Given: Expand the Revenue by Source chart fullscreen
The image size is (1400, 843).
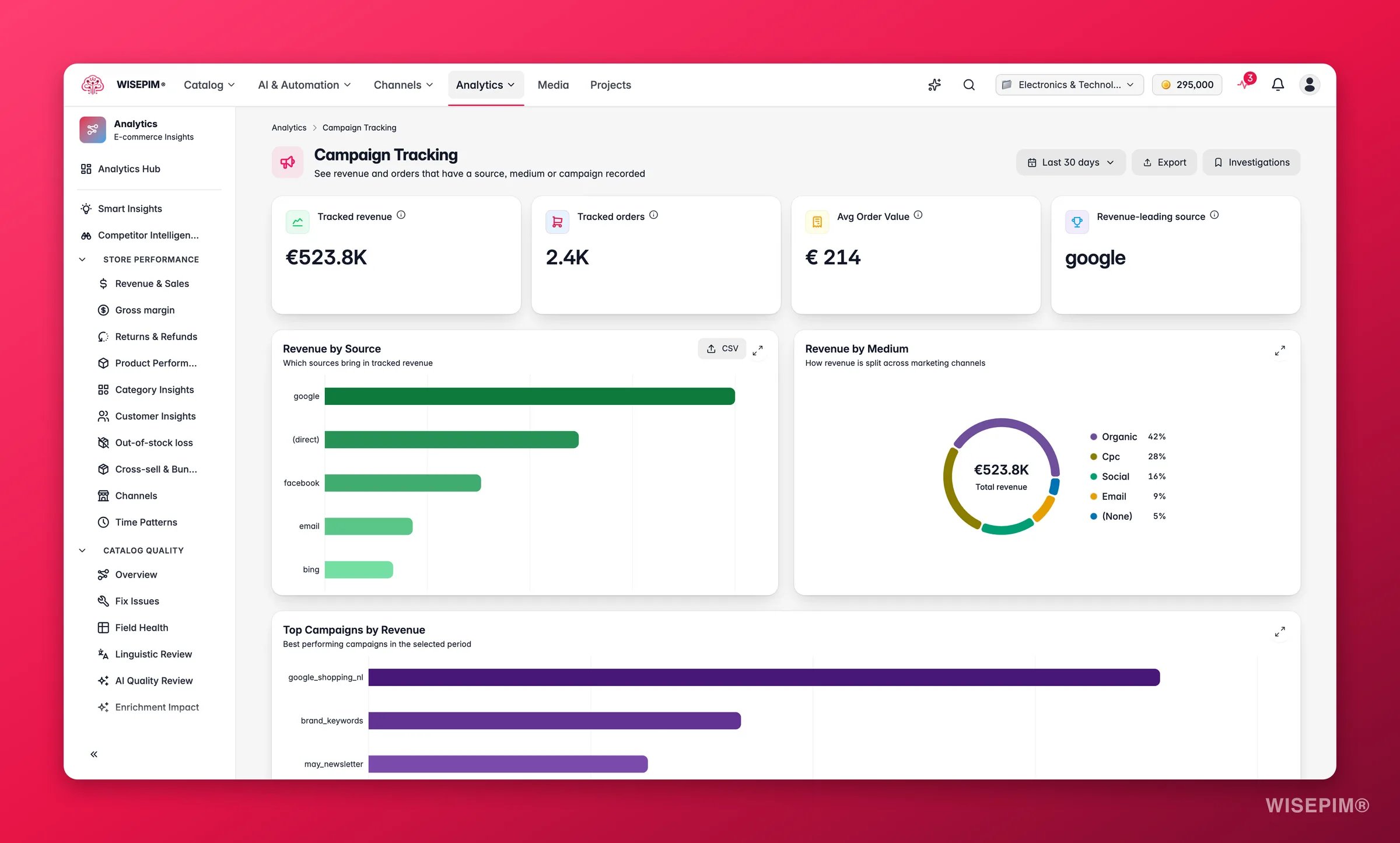Looking at the screenshot, I should click(758, 350).
